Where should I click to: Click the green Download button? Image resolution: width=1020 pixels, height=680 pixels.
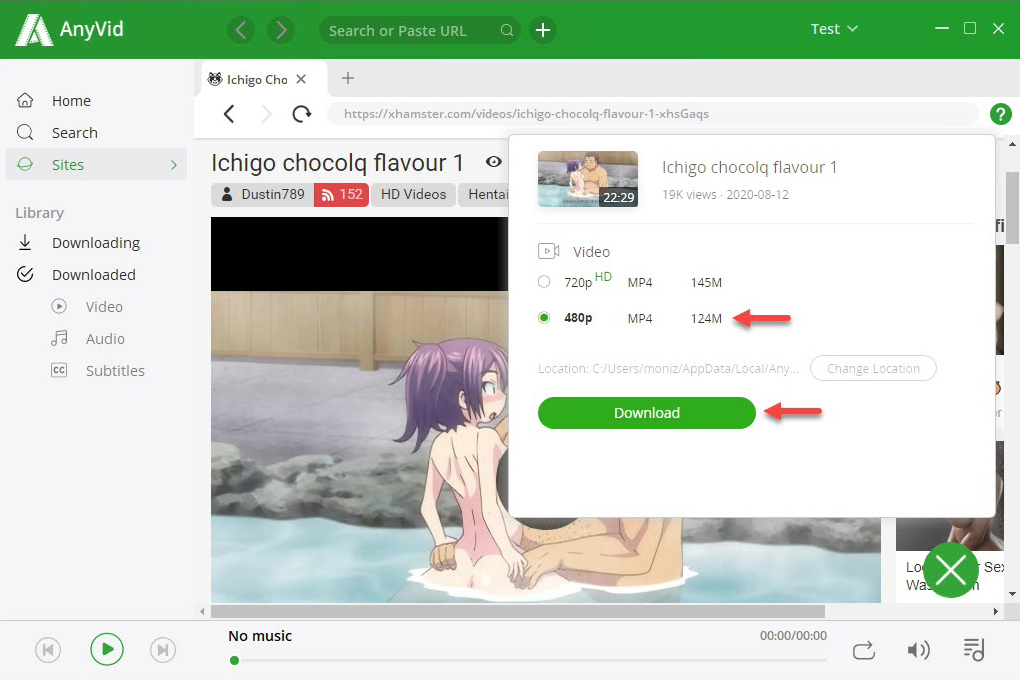click(647, 413)
